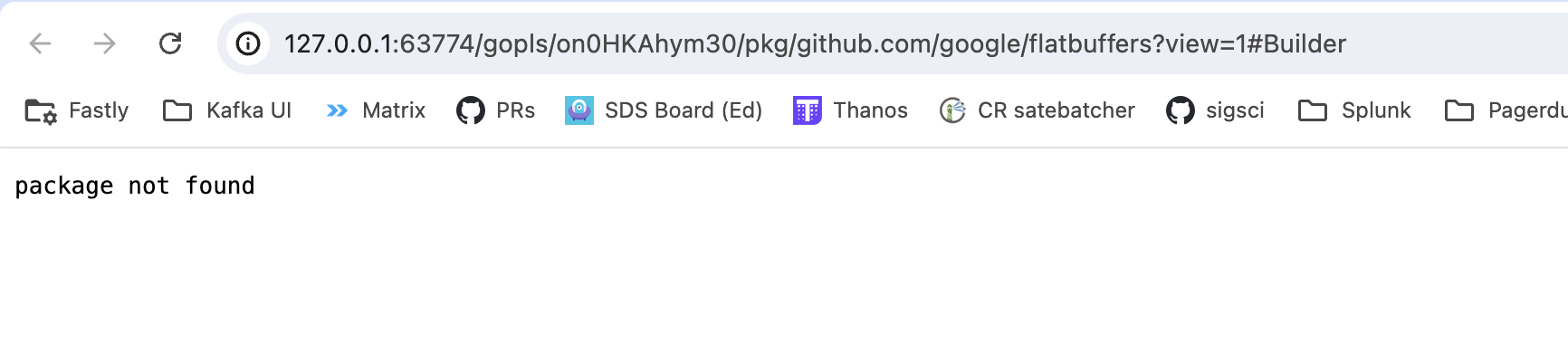1568x353 pixels.
Task: Click the Kafka UI folder icon
Action: point(177,110)
